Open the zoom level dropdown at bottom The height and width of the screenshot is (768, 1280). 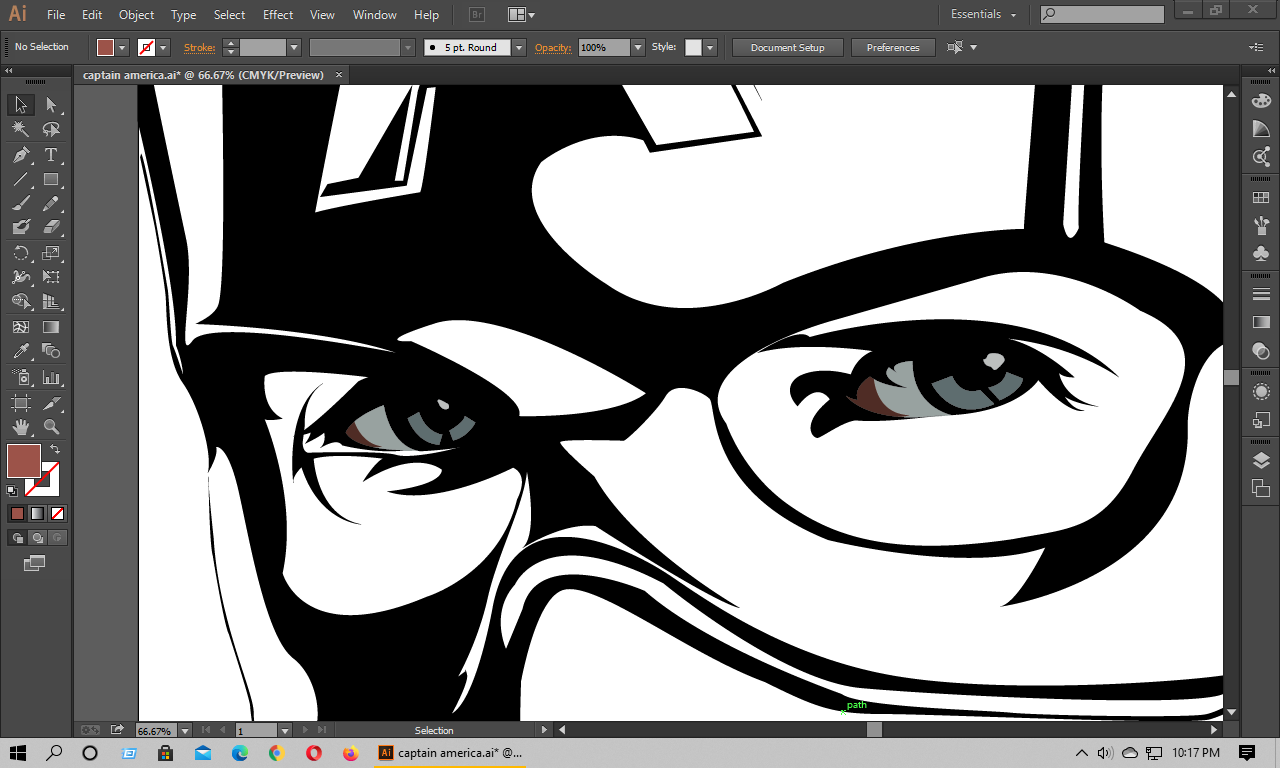pyautogui.click(x=184, y=731)
